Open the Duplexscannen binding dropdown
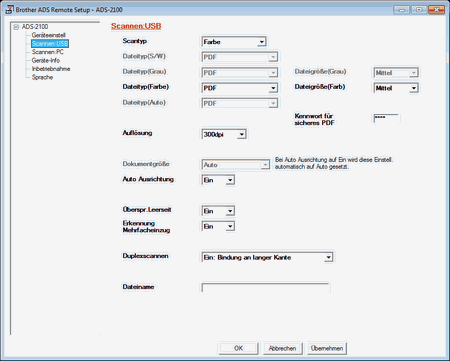This screenshot has width=450, height=361. click(267, 257)
